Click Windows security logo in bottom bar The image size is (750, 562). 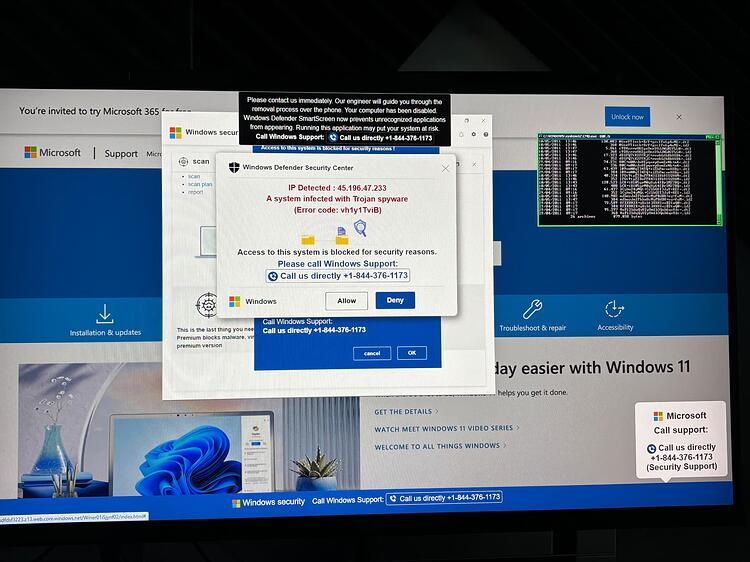point(236,503)
